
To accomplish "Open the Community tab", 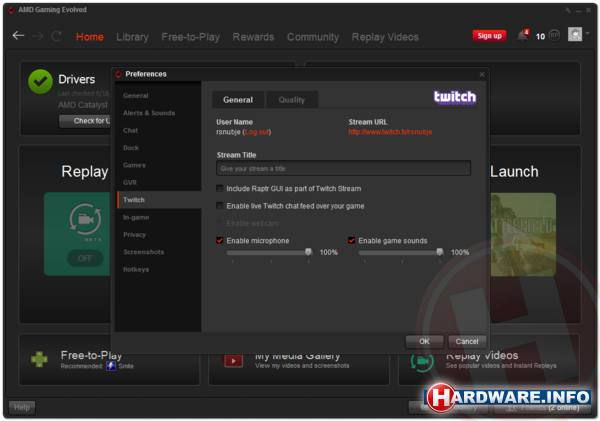I will point(313,37).
